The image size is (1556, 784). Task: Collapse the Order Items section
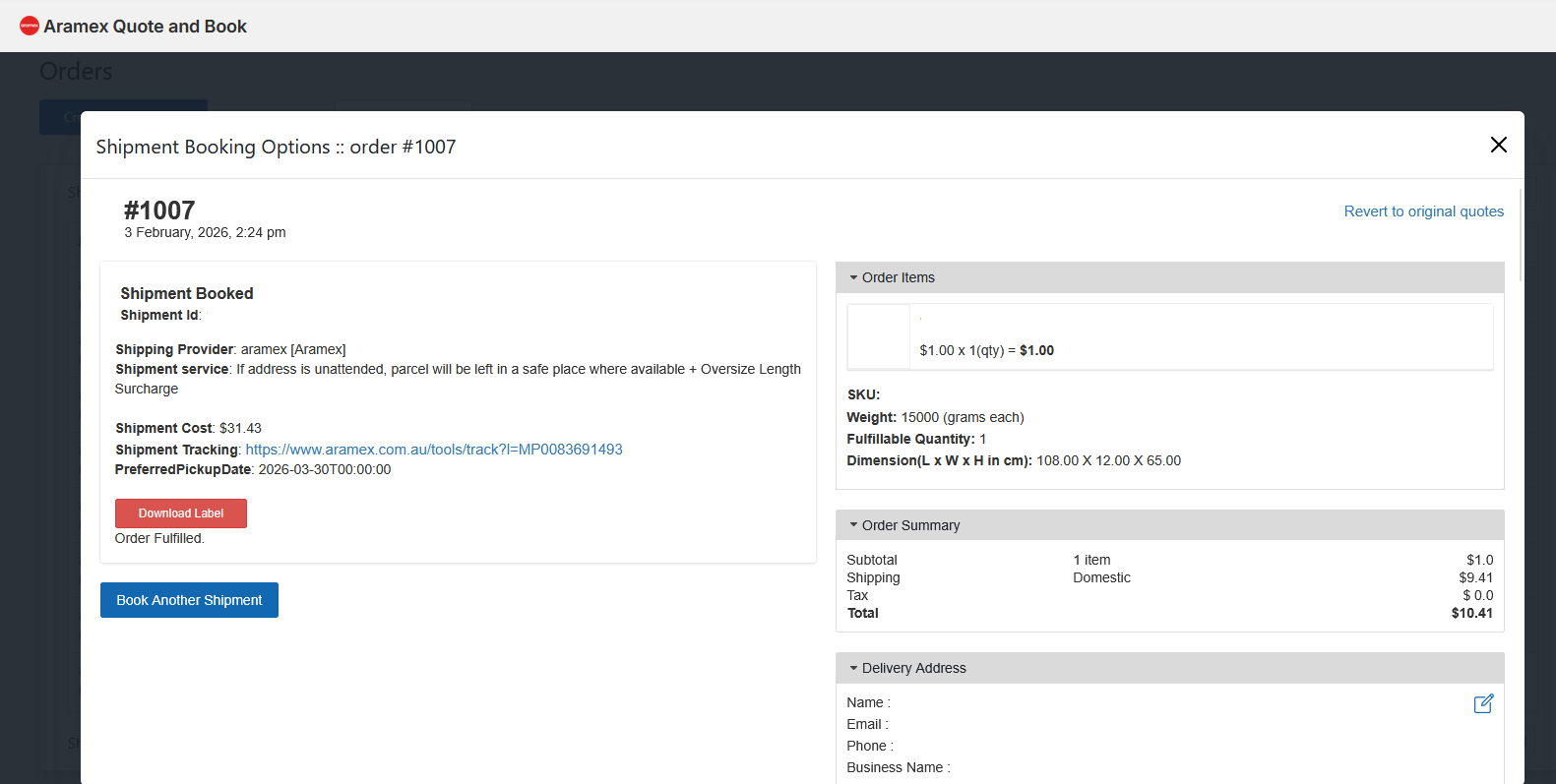click(x=1169, y=277)
